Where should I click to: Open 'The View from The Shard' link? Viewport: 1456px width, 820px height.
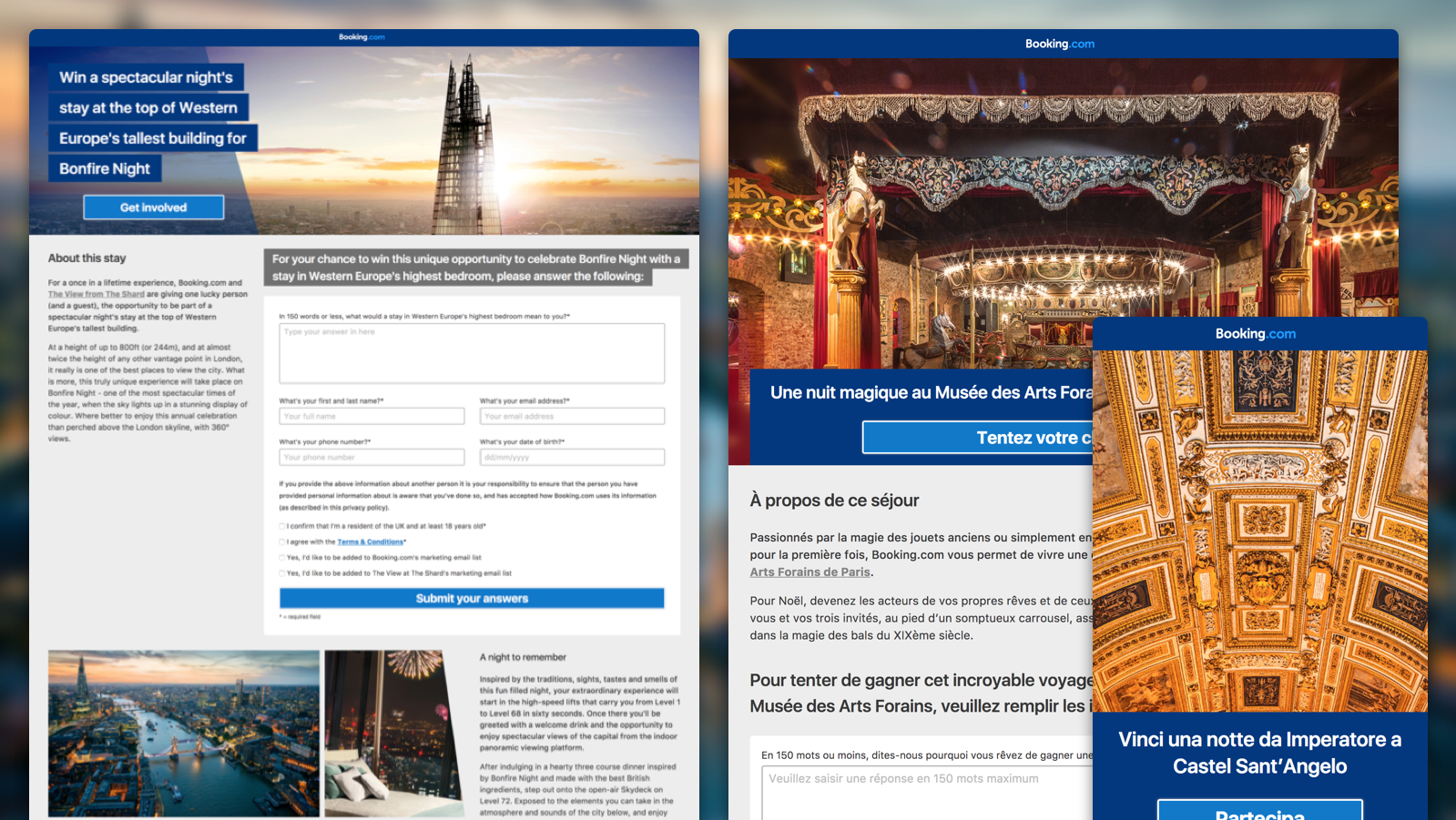[97, 294]
